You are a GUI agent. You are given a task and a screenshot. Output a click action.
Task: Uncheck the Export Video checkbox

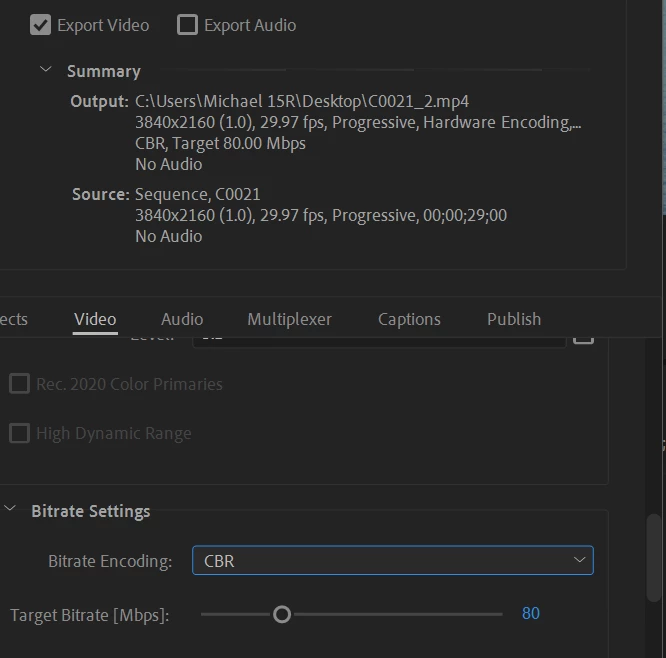[x=40, y=25]
